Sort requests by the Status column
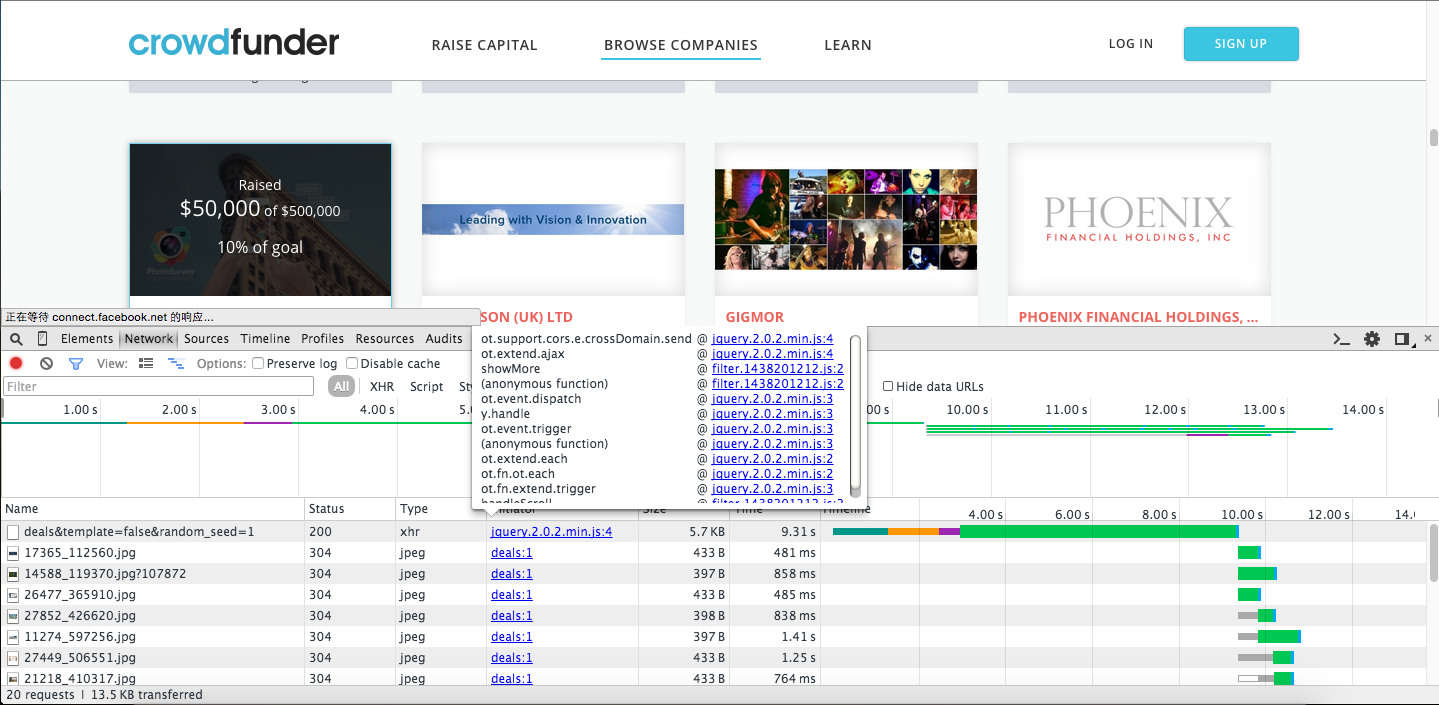This screenshot has height=705, width=1439. click(x=349, y=509)
